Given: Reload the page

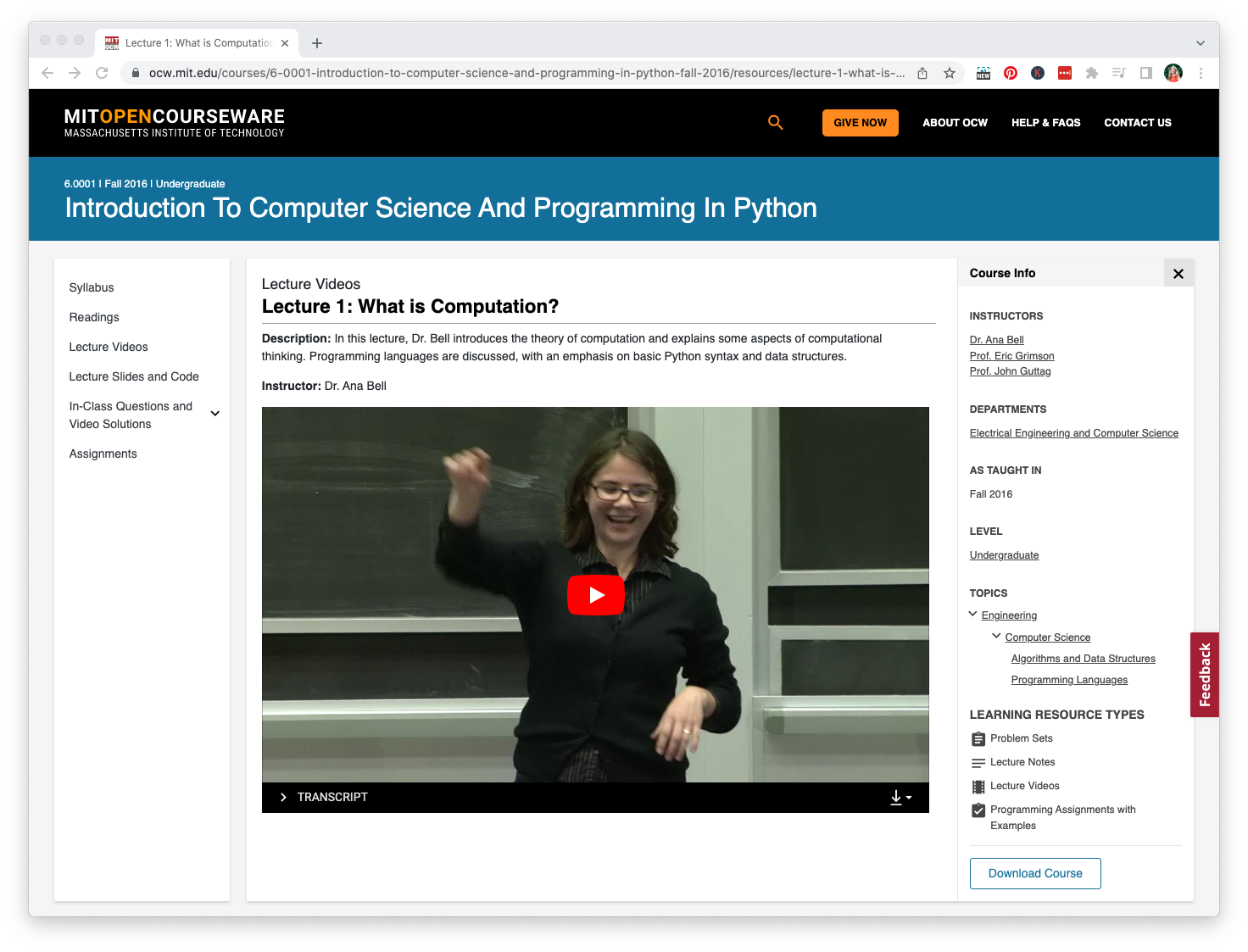Looking at the screenshot, I should coord(102,74).
